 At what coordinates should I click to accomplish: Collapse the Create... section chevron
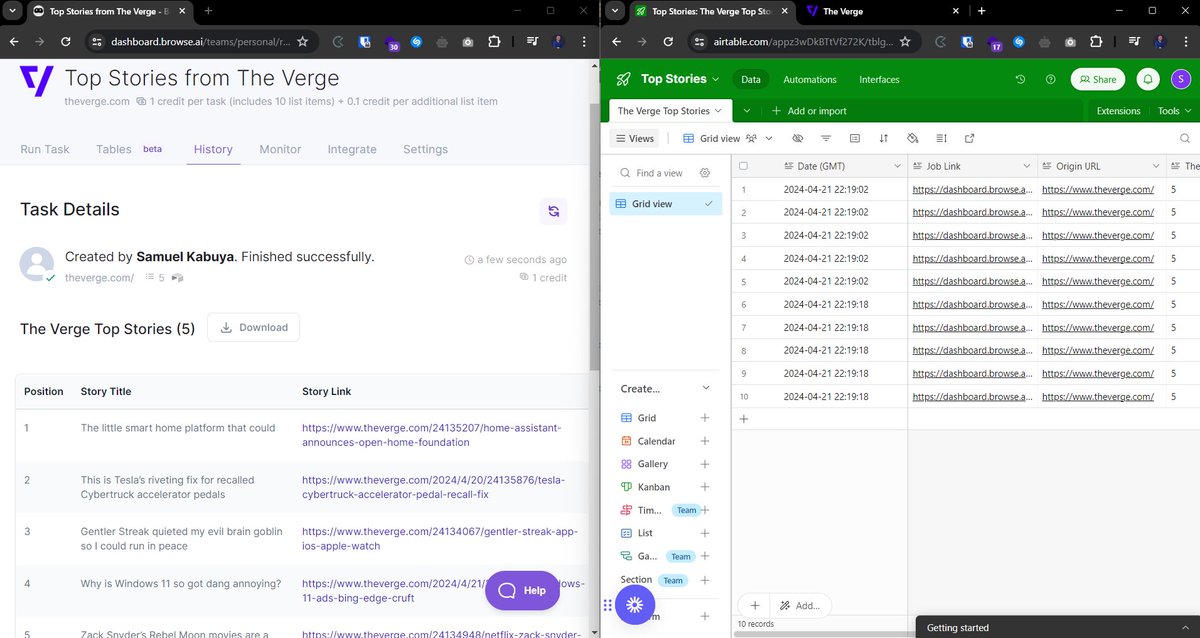click(x=705, y=388)
